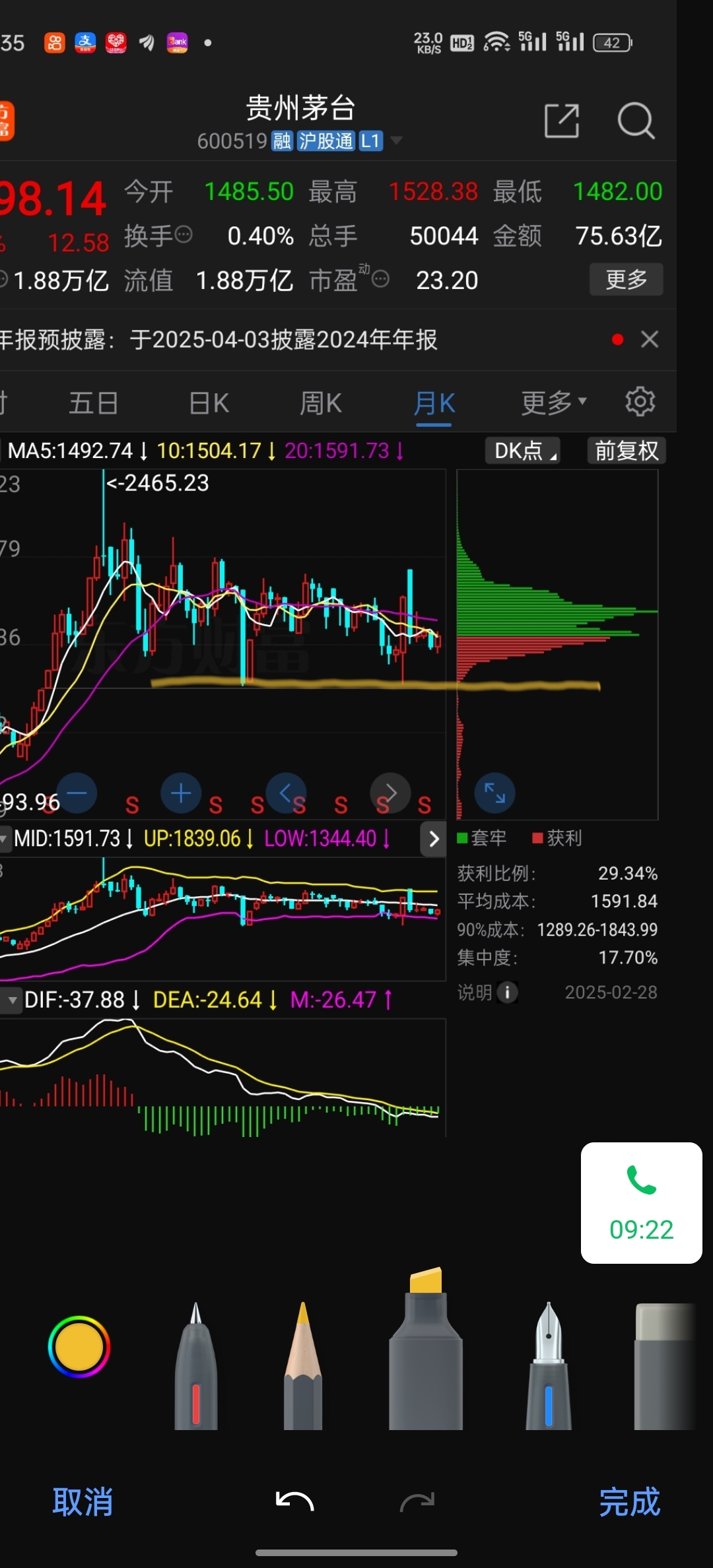The width and height of the screenshot is (713, 1568).
Task: Move chart right with arrow button
Action: (x=390, y=793)
